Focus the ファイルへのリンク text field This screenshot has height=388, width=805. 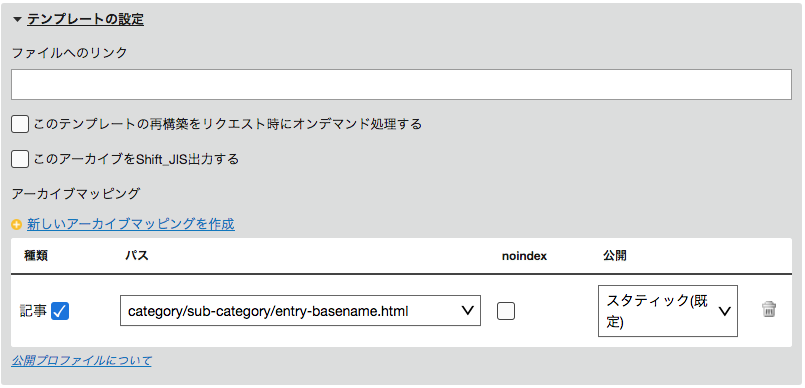(x=401, y=85)
